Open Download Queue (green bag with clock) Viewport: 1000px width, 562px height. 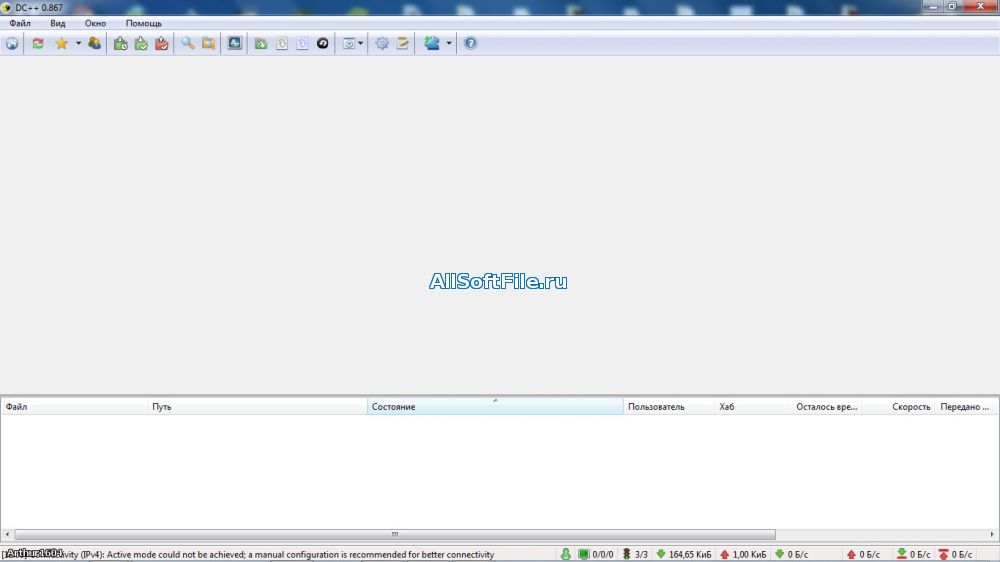tap(121, 43)
